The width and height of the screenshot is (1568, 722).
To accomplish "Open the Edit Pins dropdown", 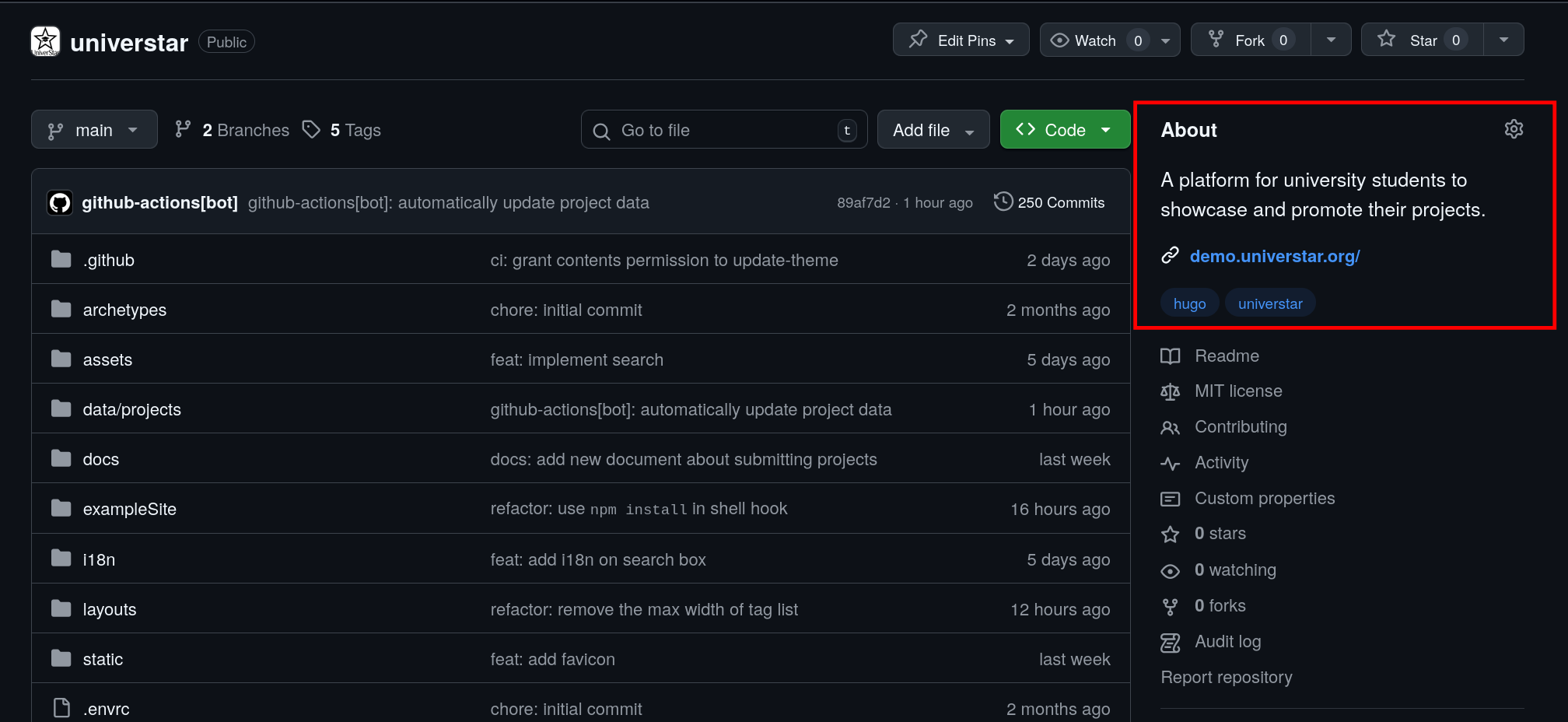I will point(961,40).
